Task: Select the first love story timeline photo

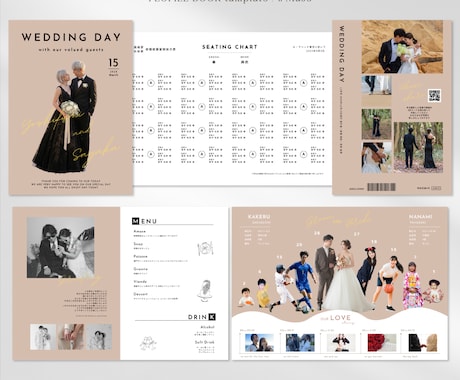Action: click(259, 343)
